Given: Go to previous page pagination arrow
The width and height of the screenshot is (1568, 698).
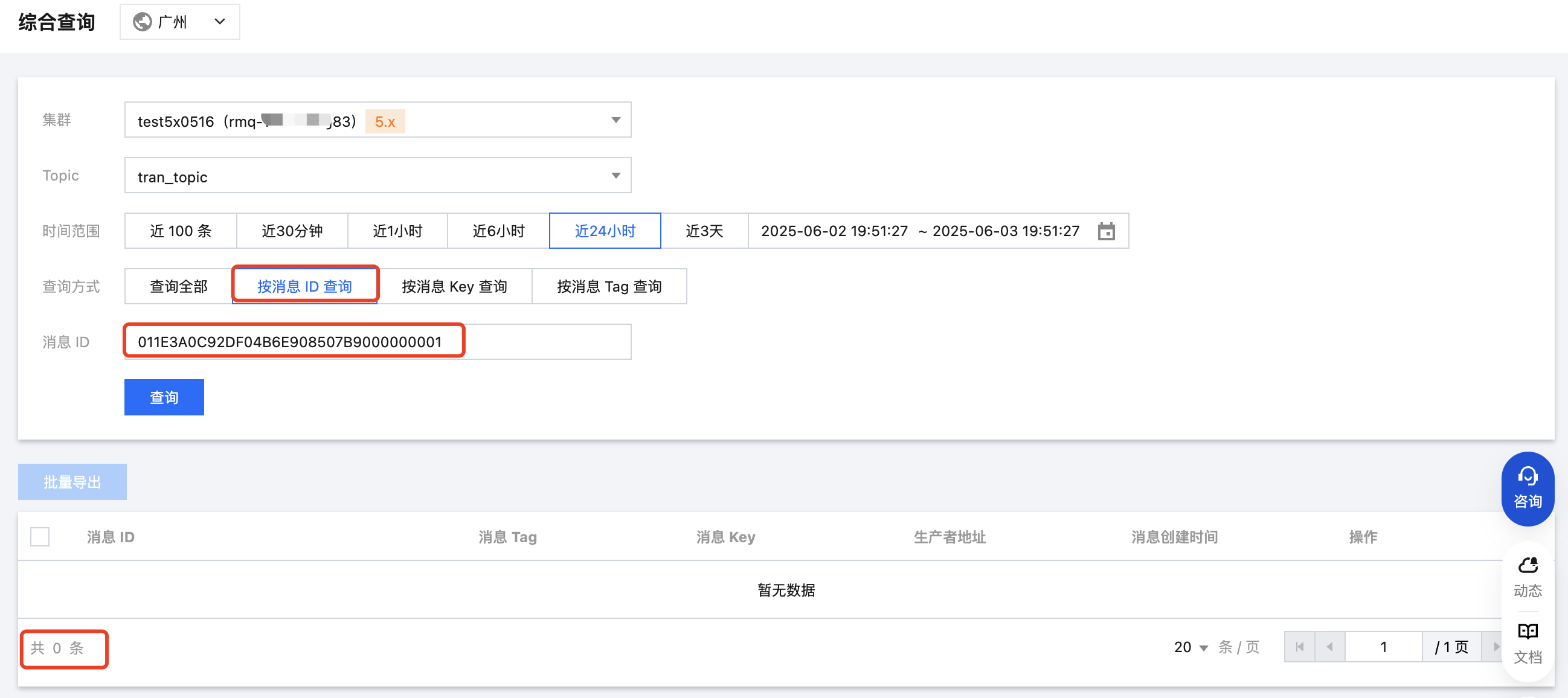Looking at the screenshot, I should coord(1329,646).
